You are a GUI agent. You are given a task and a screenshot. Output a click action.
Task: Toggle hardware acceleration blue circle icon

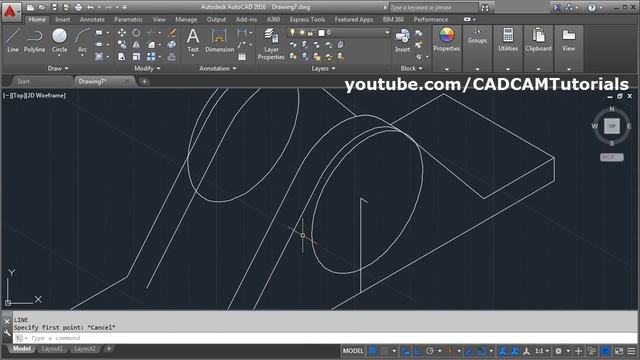point(606,351)
